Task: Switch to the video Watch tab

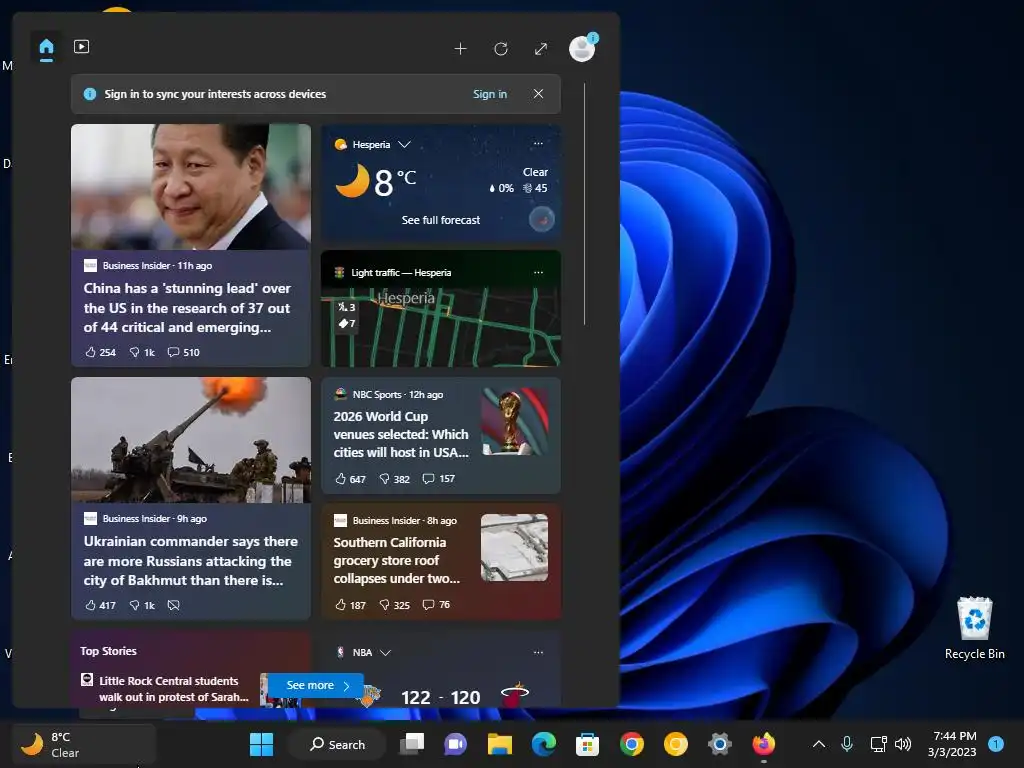Action: tap(82, 47)
